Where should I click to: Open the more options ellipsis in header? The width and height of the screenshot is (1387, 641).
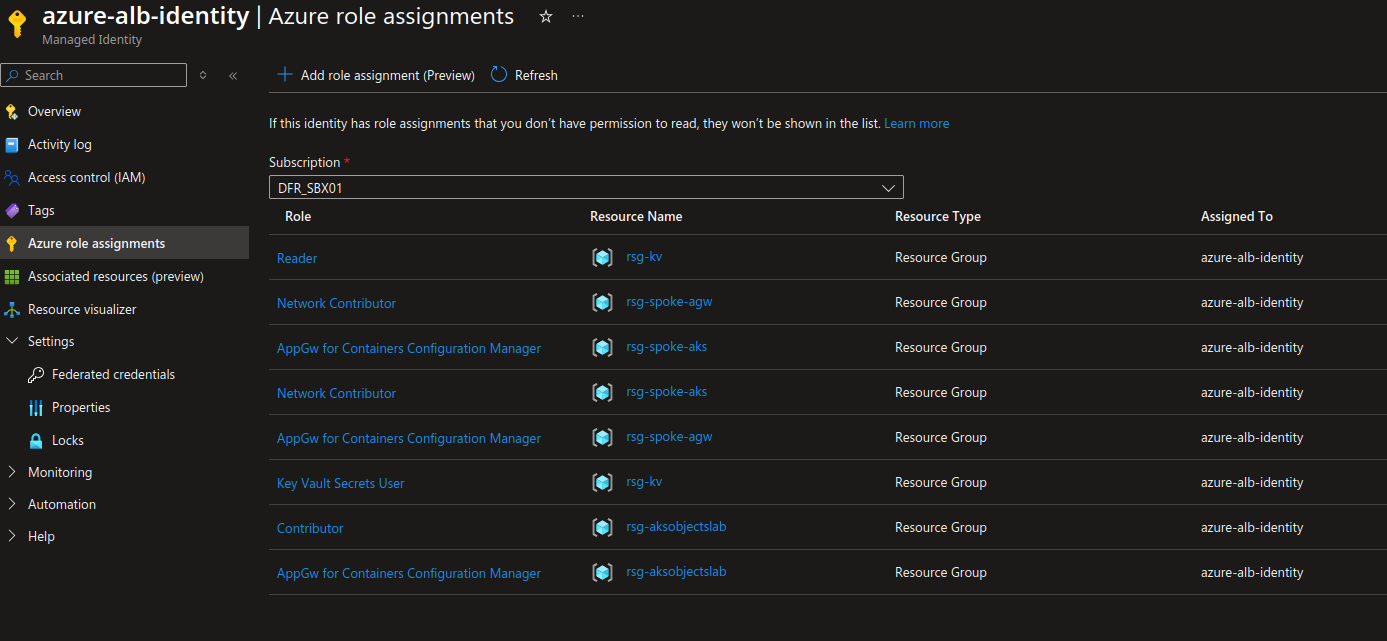click(x=578, y=17)
